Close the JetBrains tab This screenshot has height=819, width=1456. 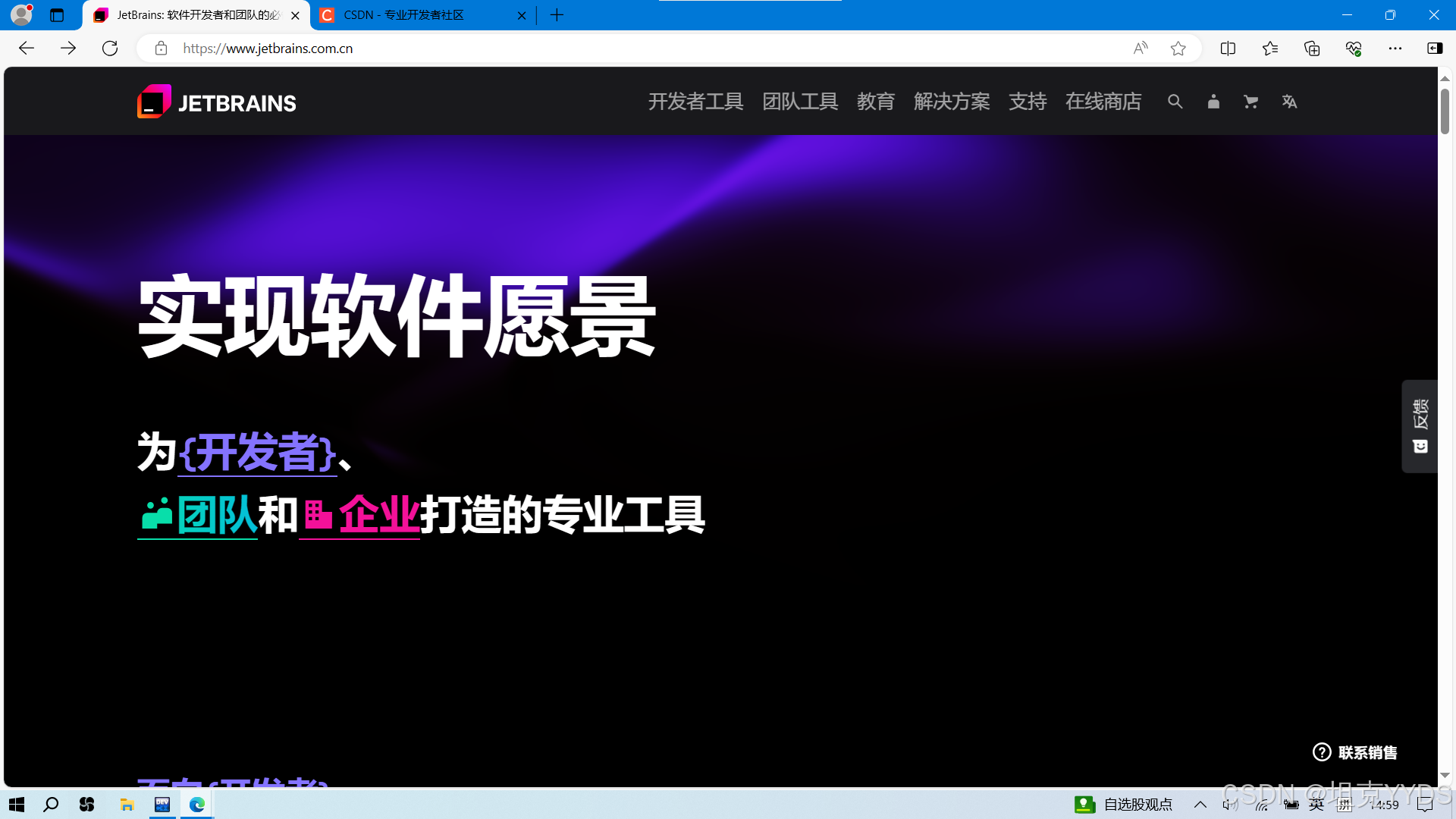tap(295, 15)
